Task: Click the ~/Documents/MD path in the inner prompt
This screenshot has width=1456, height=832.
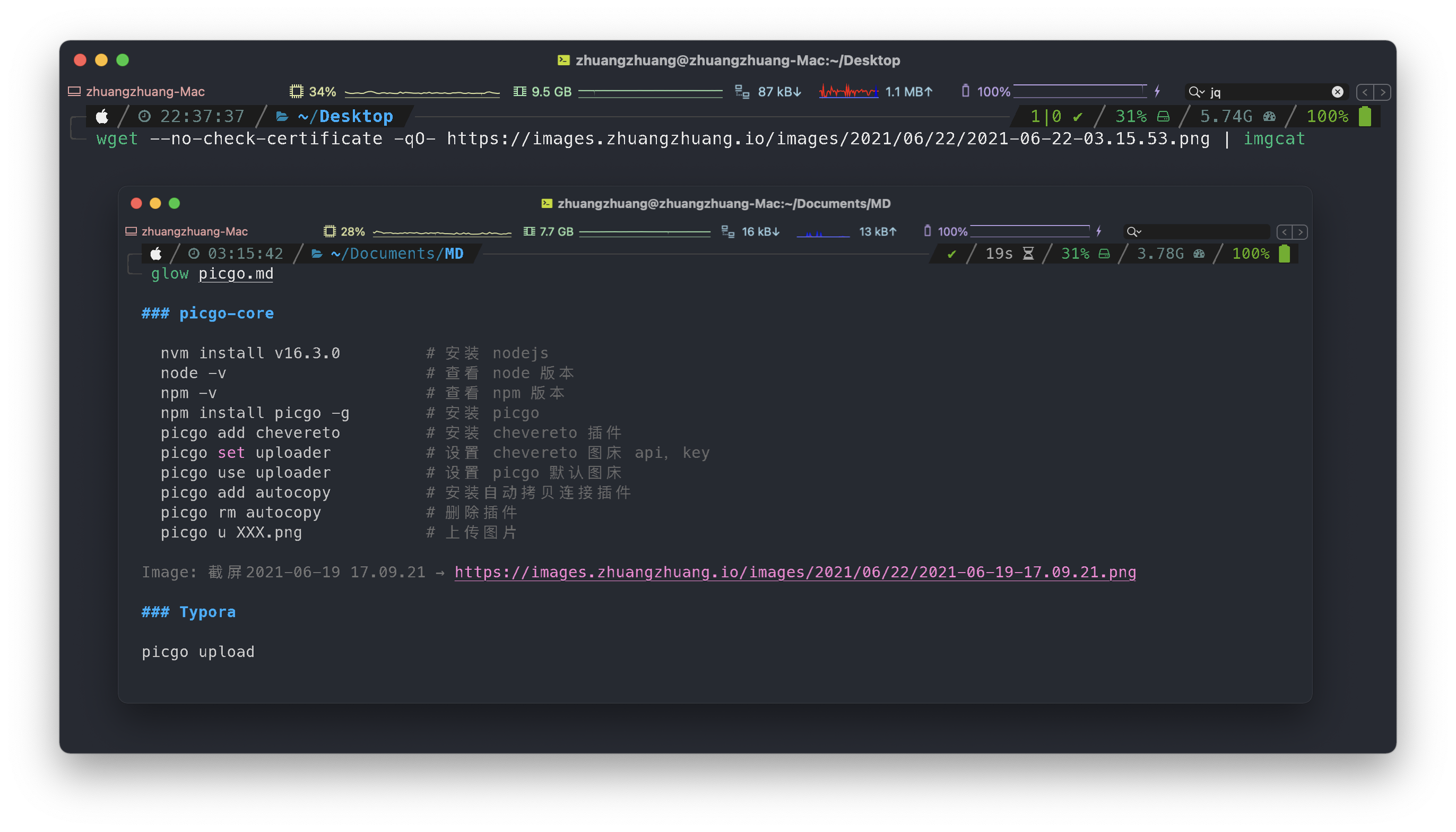Action: [x=397, y=254]
